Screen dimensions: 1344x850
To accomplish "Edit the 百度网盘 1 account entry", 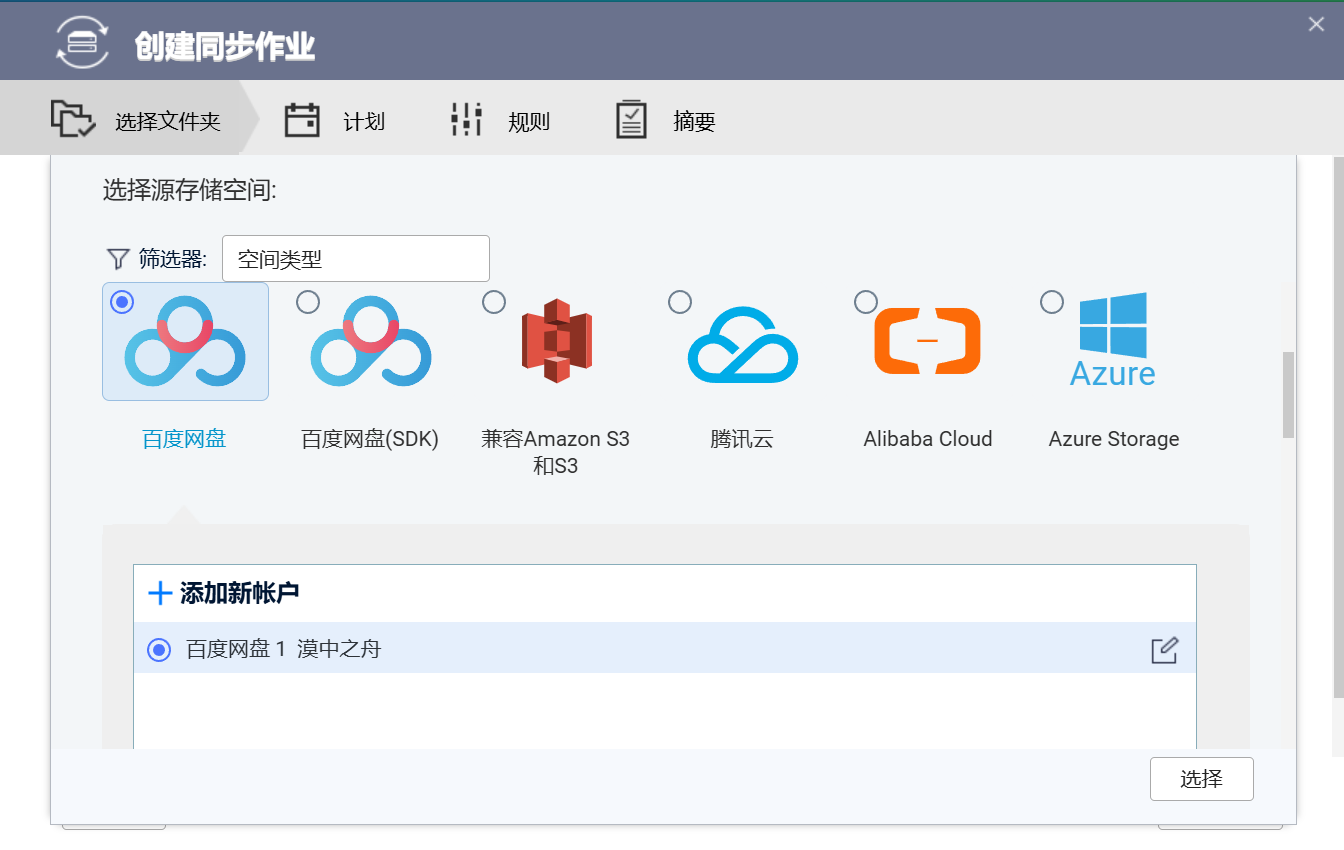I will click(x=1164, y=650).
